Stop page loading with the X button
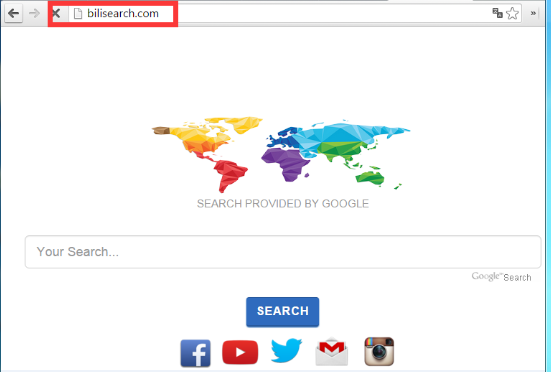Viewport: 551px width, 372px height. coord(56,14)
